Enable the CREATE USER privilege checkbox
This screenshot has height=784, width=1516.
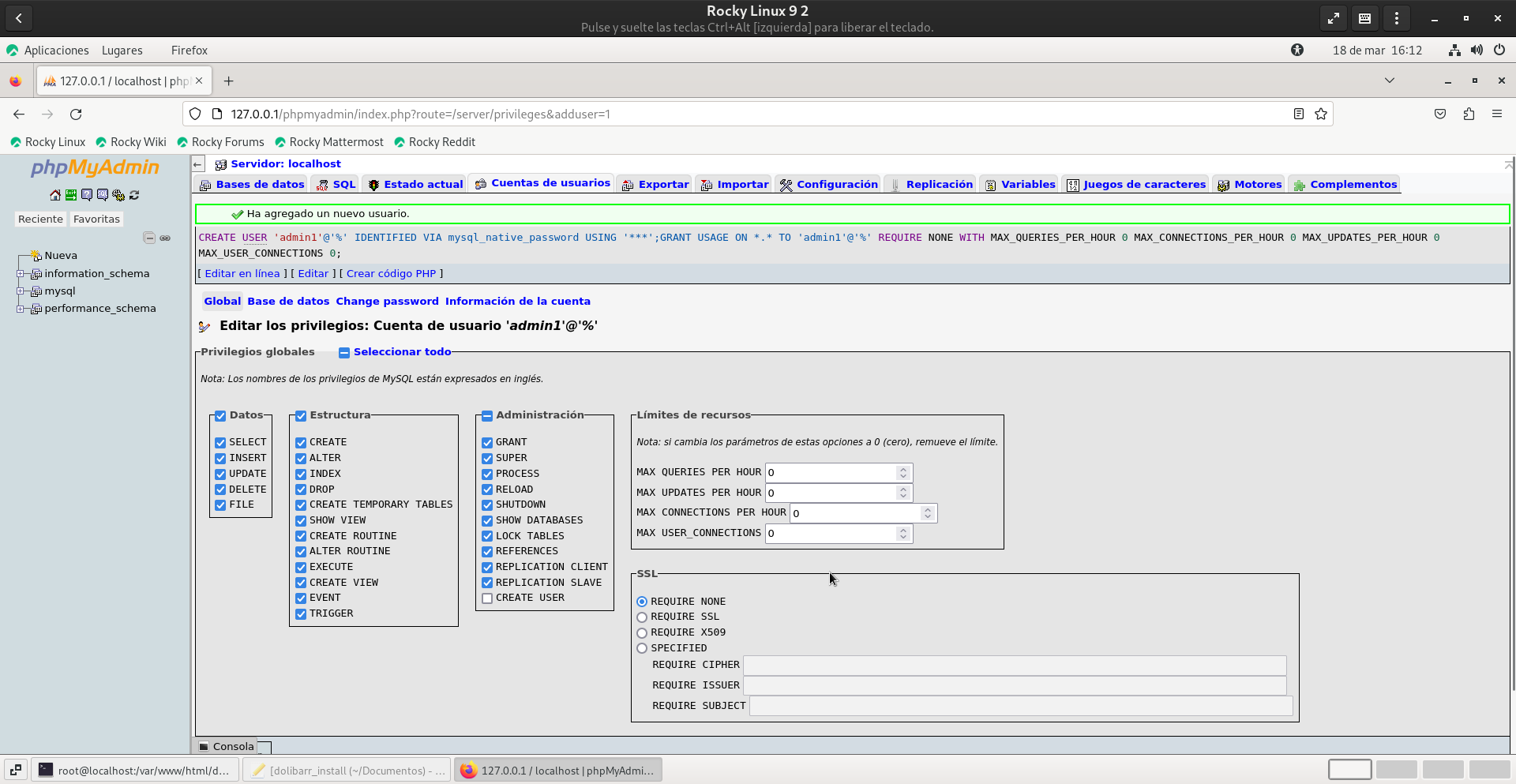coord(487,598)
